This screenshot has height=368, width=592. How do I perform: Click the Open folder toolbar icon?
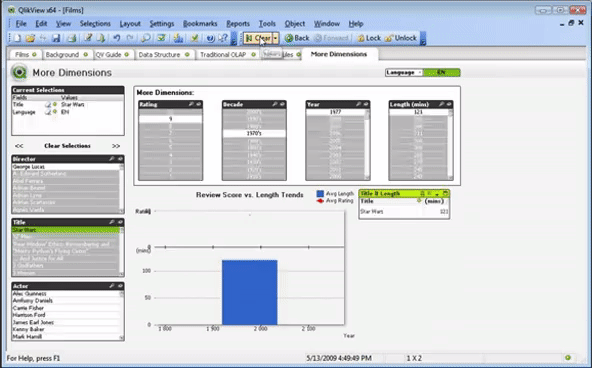click(x=30, y=38)
